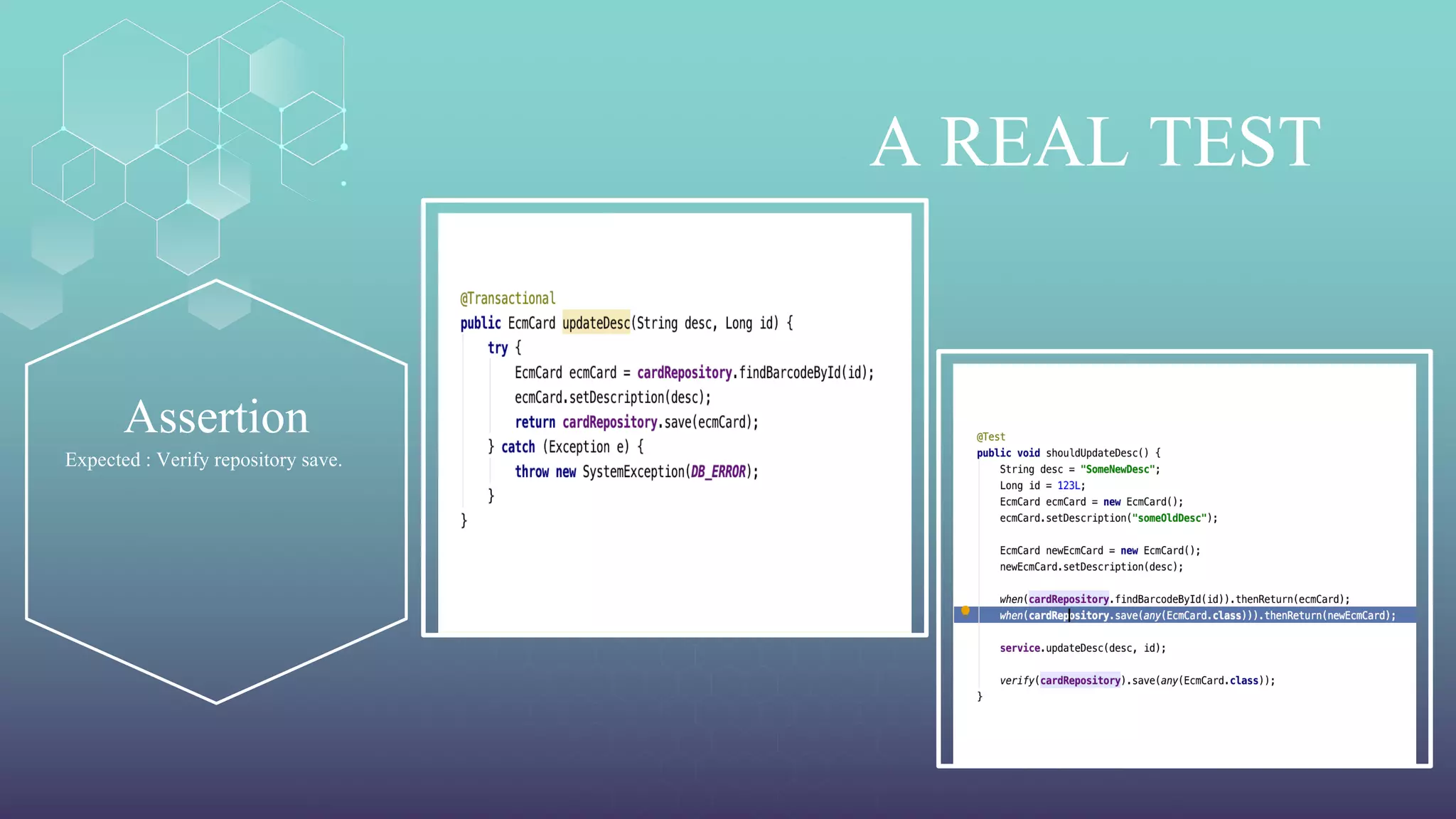Click the 'Long id = 123L;' line
The height and width of the screenshot is (819, 1456).
(1042, 486)
